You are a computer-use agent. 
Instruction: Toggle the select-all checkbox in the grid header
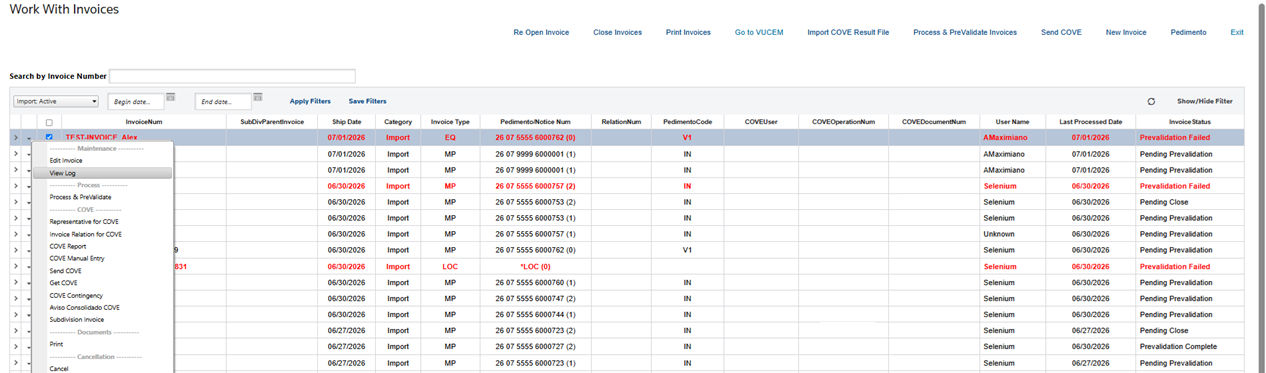coord(49,122)
